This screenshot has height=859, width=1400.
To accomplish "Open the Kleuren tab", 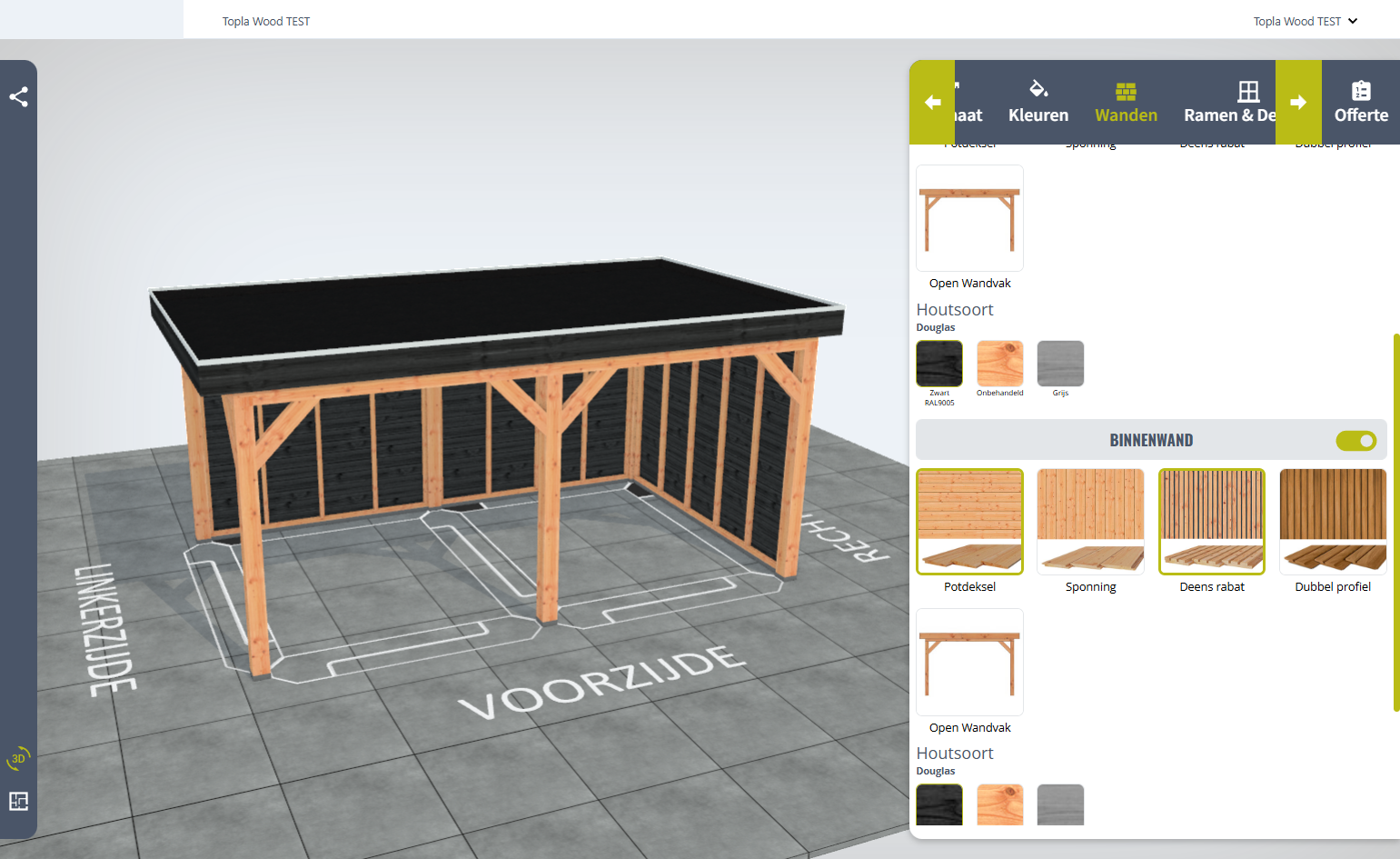I will point(1038,102).
